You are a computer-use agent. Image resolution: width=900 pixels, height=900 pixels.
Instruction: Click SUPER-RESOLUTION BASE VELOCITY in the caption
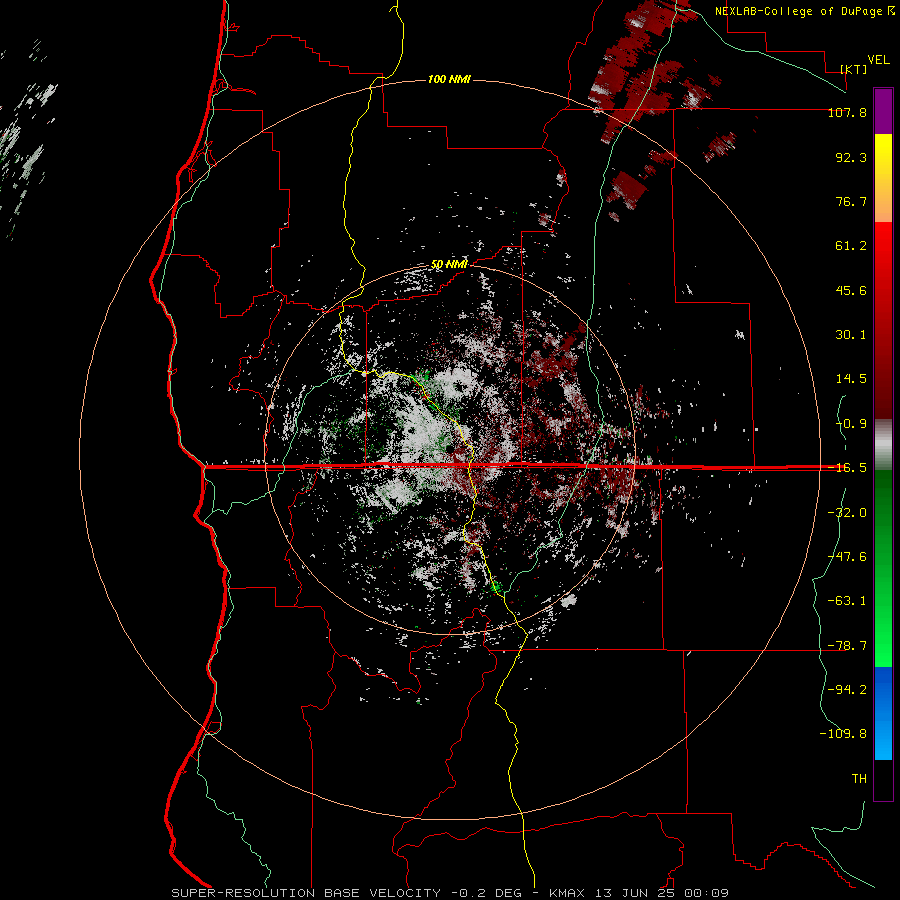click(306, 893)
